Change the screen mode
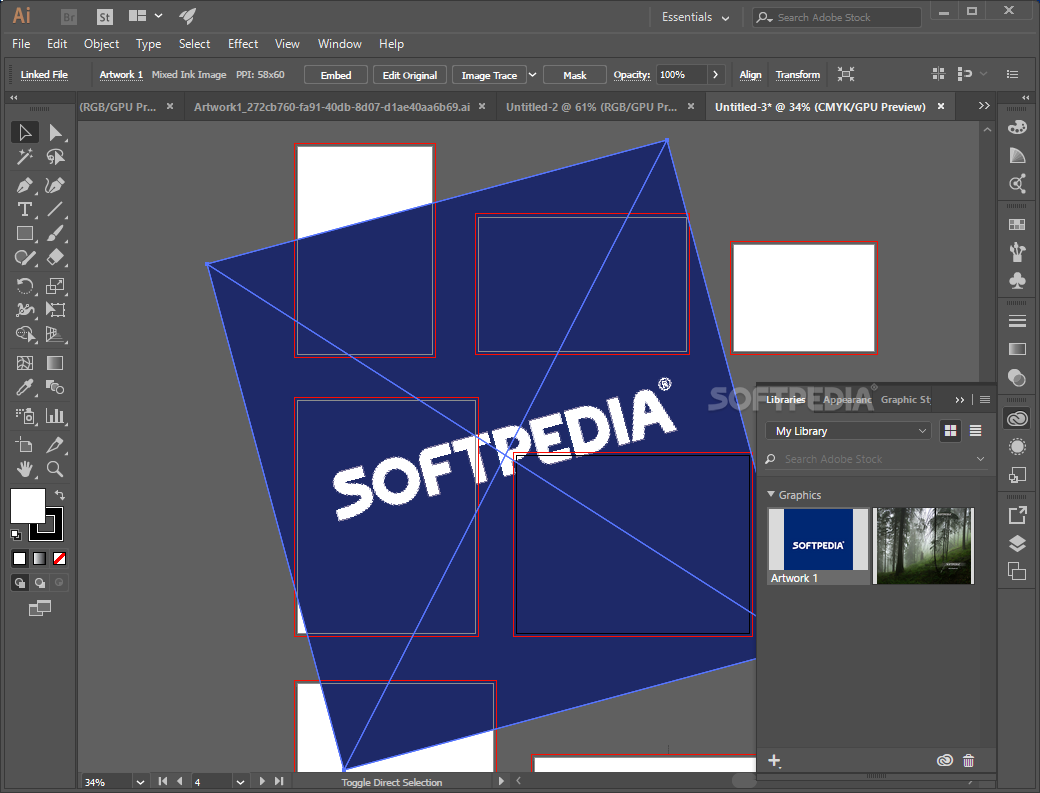This screenshot has width=1040, height=793. tap(40, 608)
